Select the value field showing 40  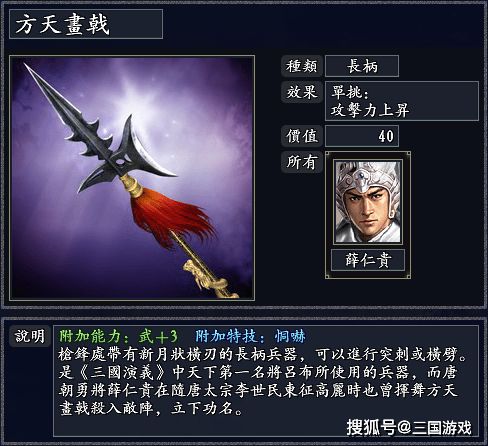tap(362, 136)
